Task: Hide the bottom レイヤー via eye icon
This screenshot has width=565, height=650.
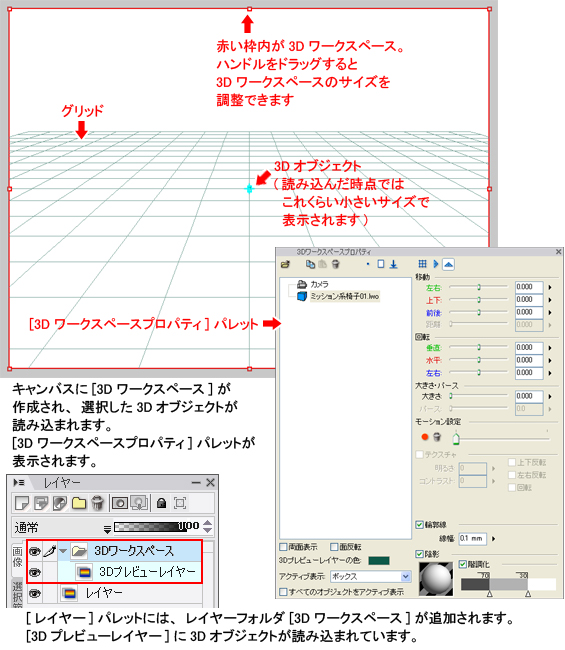Action: [x=34, y=594]
